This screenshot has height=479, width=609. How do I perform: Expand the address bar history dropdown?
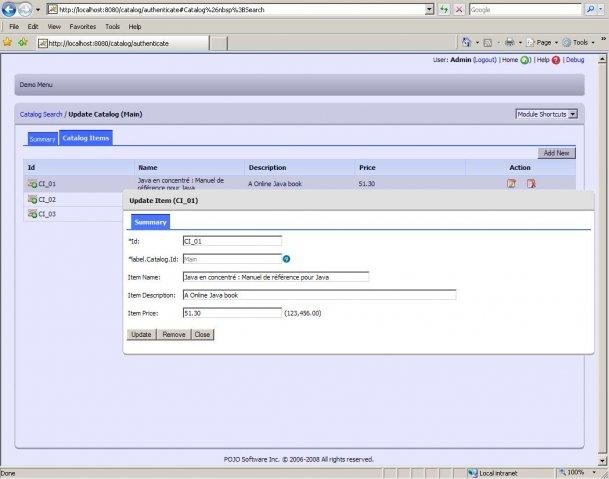point(430,9)
